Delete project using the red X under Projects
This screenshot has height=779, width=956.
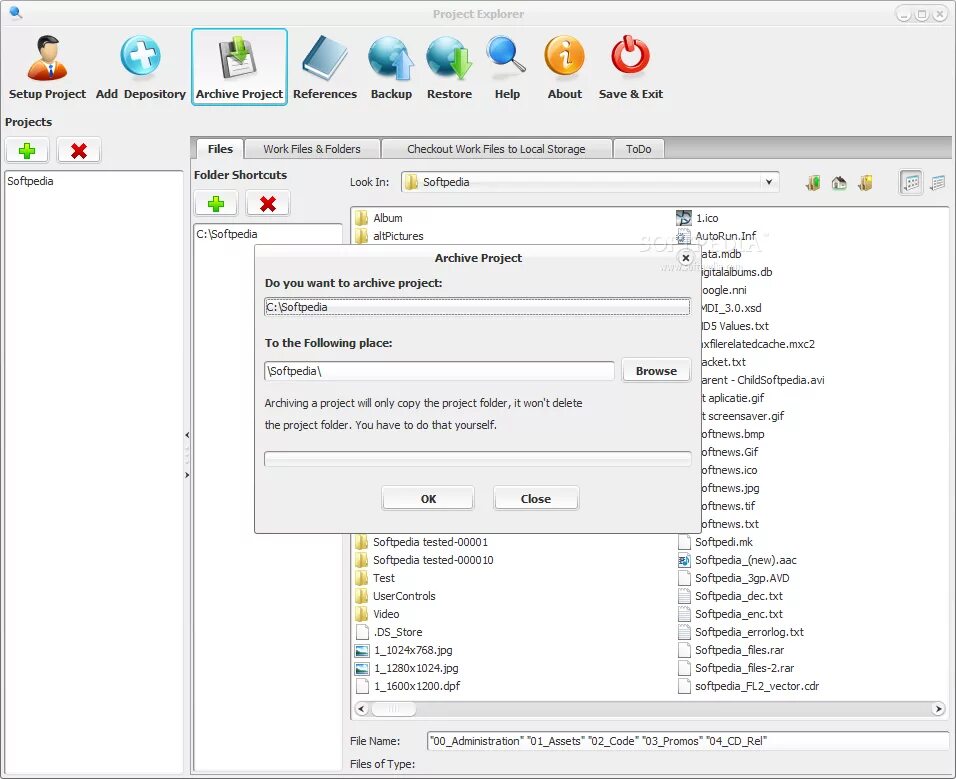79,151
